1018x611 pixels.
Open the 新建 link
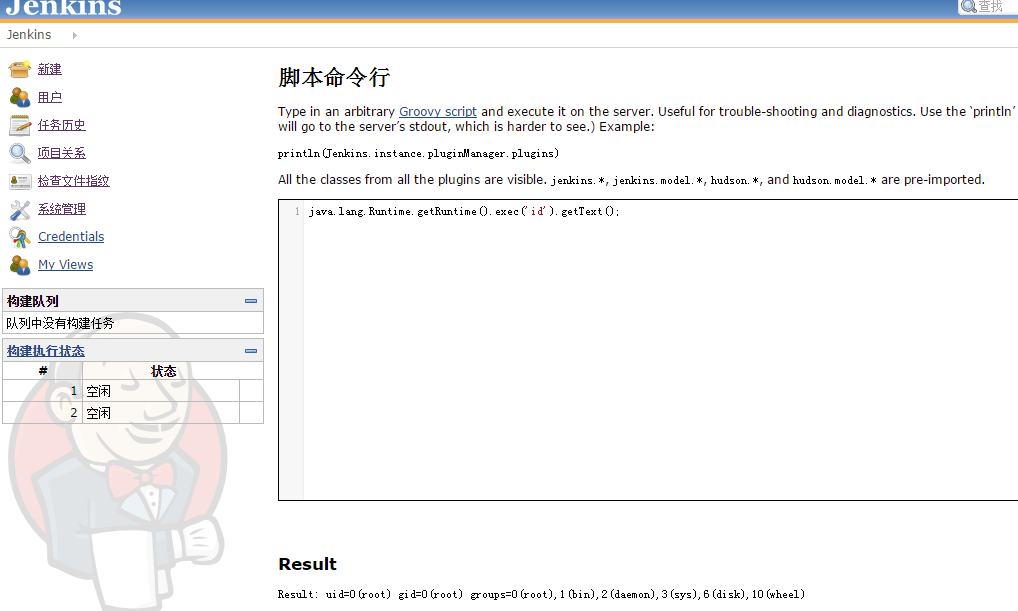[x=49, y=69]
